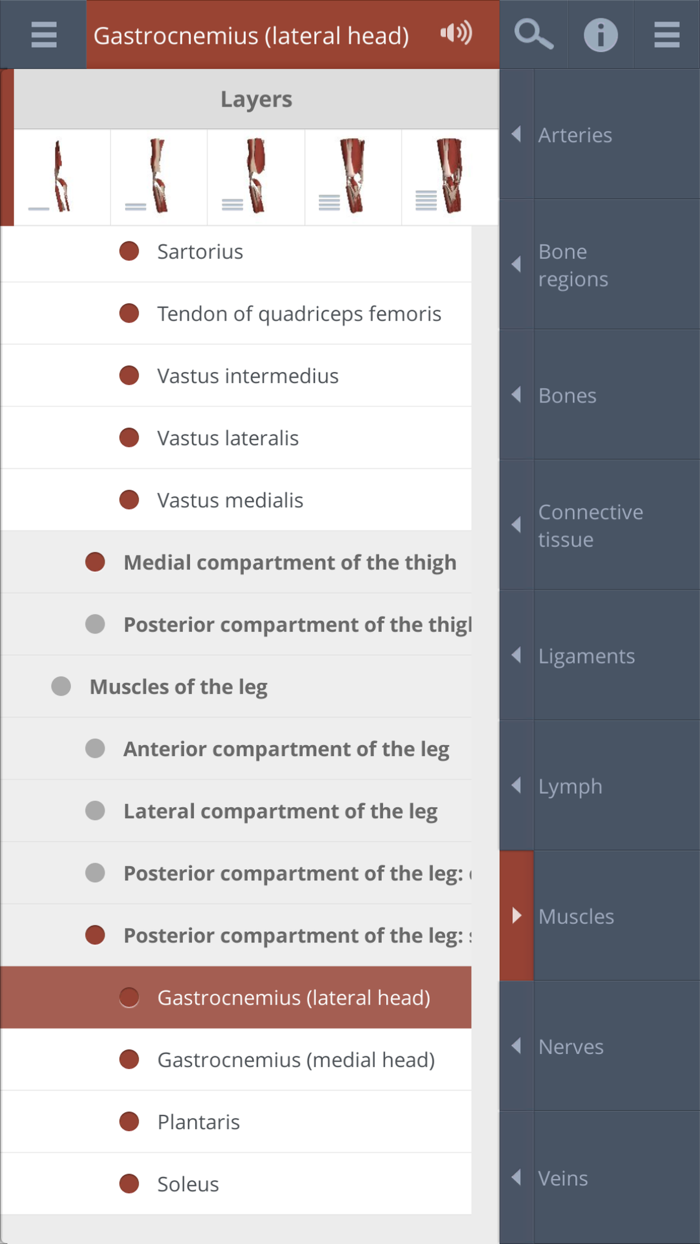Select Gastrocnemius (medial head) in list
Screen dimensions: 700x1244
click(296, 1060)
